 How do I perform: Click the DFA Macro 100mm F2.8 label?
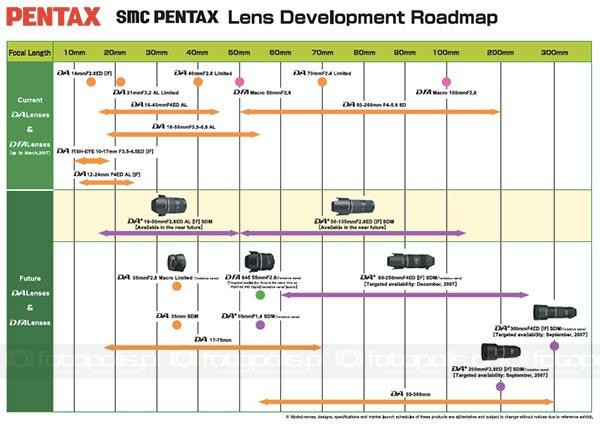click(x=446, y=92)
